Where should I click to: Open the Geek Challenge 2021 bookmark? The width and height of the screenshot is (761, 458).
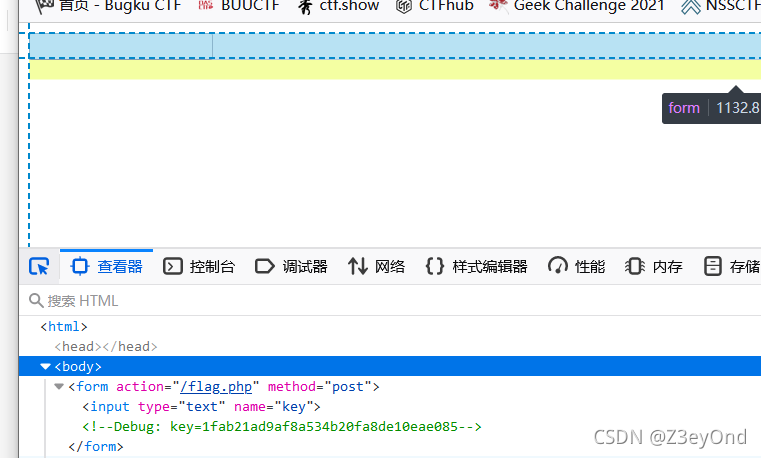pos(577,6)
